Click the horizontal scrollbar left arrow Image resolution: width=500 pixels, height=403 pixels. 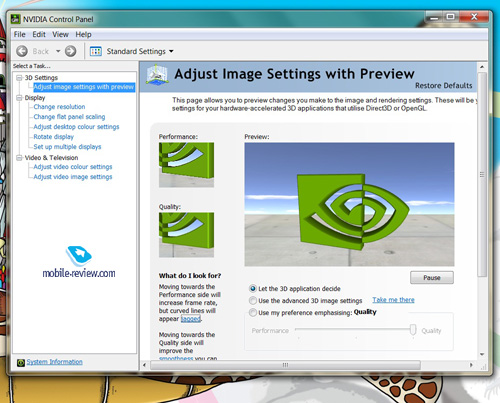click(x=145, y=365)
